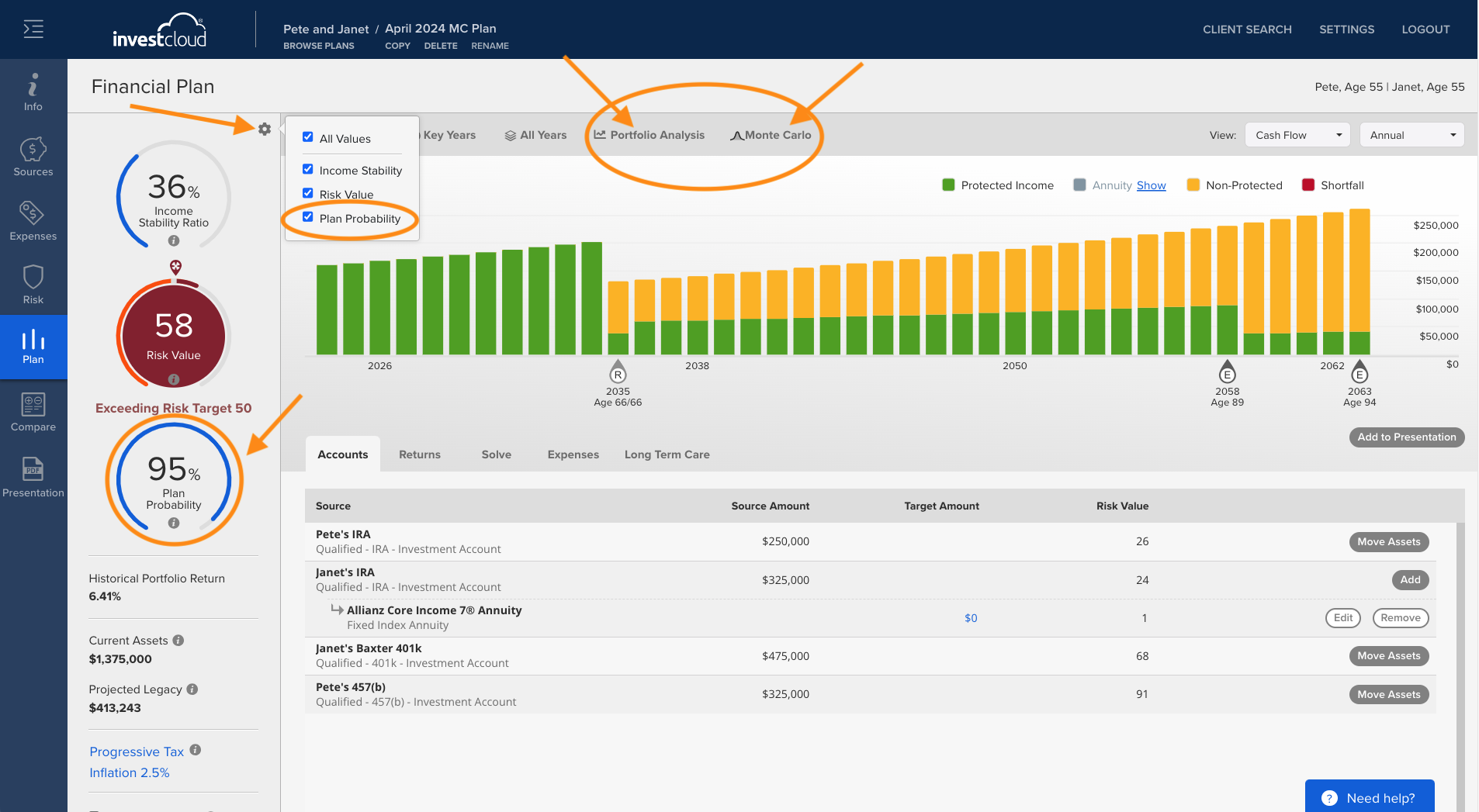Uncheck the All Values checkbox

coord(308,137)
